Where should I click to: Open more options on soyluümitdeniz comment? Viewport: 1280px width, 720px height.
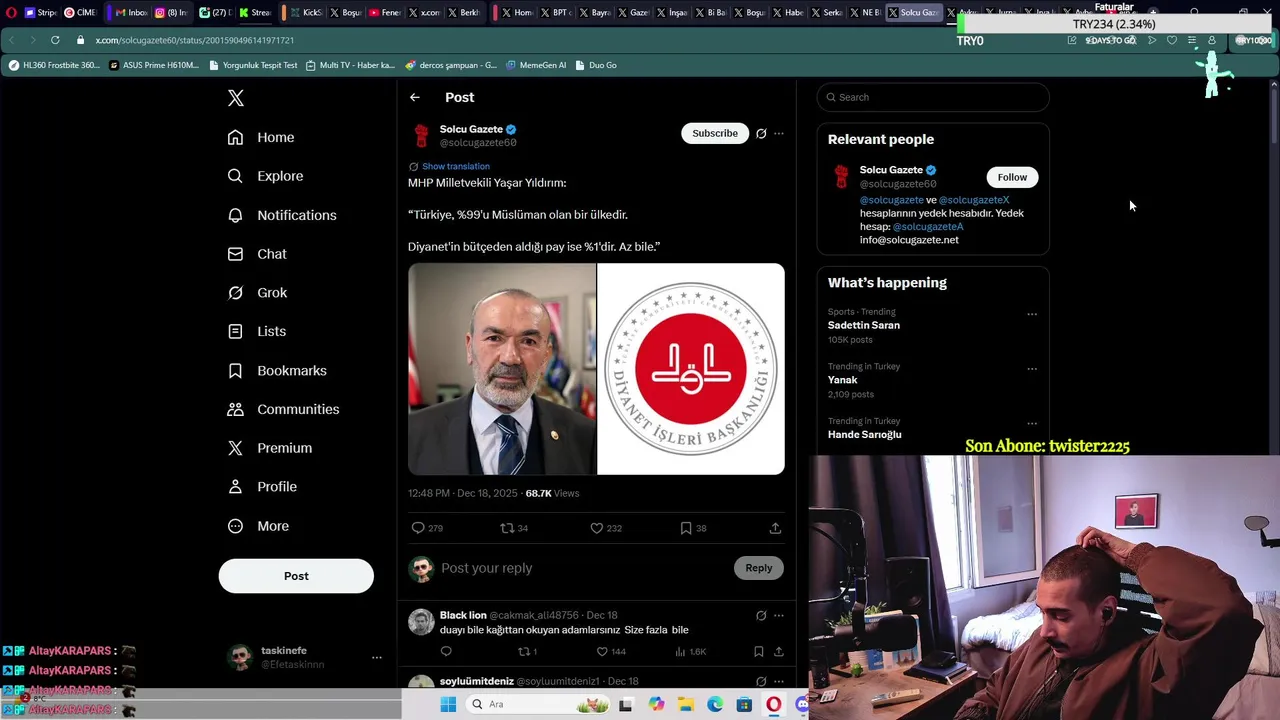coord(779,682)
